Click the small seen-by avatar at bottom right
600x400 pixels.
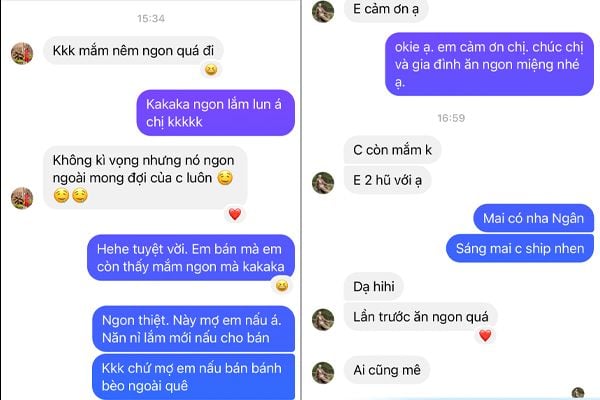pyautogui.click(x=578, y=393)
